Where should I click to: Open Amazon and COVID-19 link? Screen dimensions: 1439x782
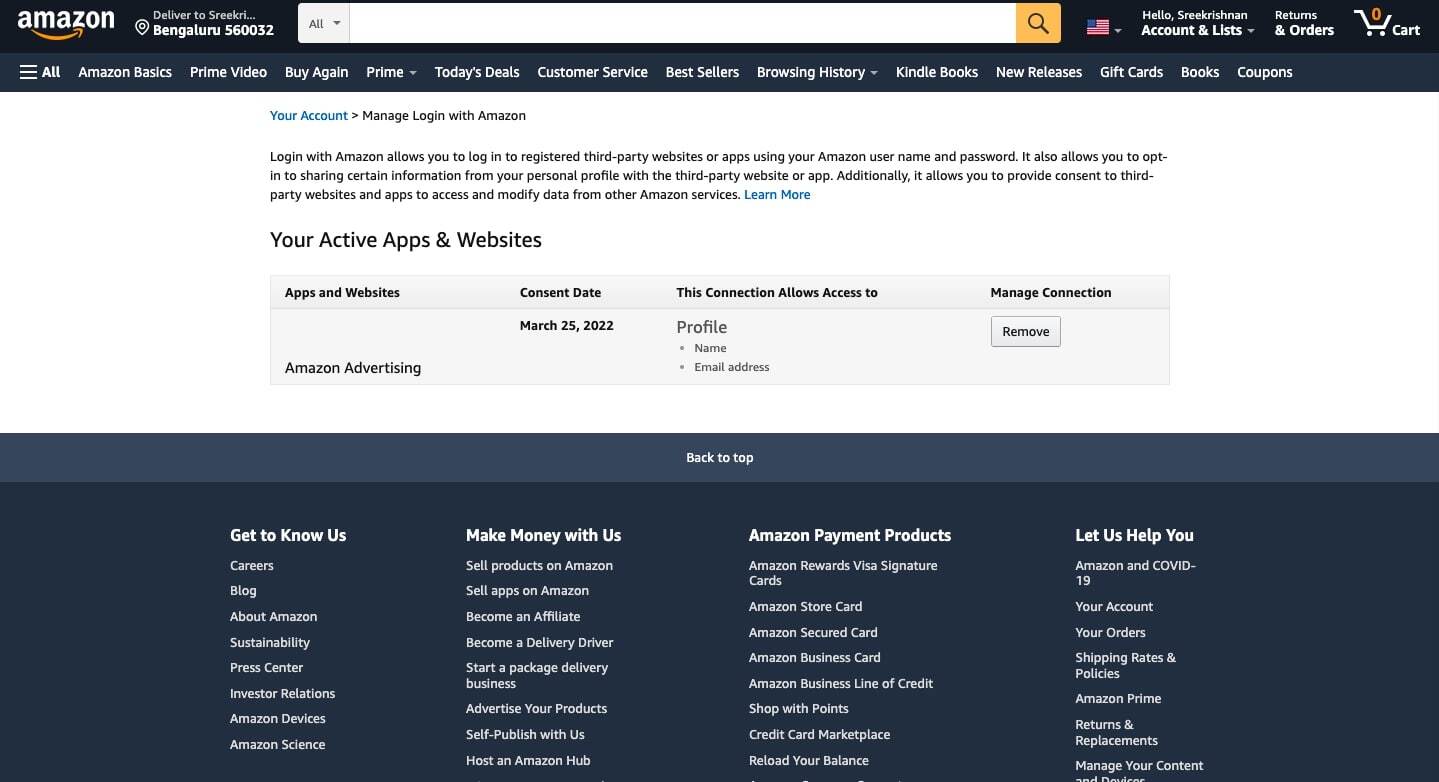tap(1135, 573)
